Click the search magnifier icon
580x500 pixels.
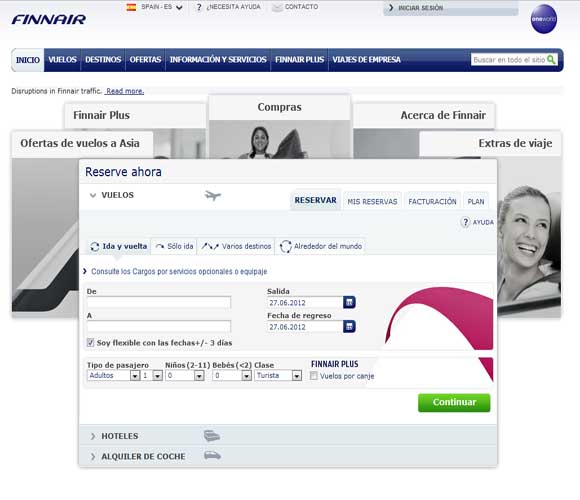(551, 59)
